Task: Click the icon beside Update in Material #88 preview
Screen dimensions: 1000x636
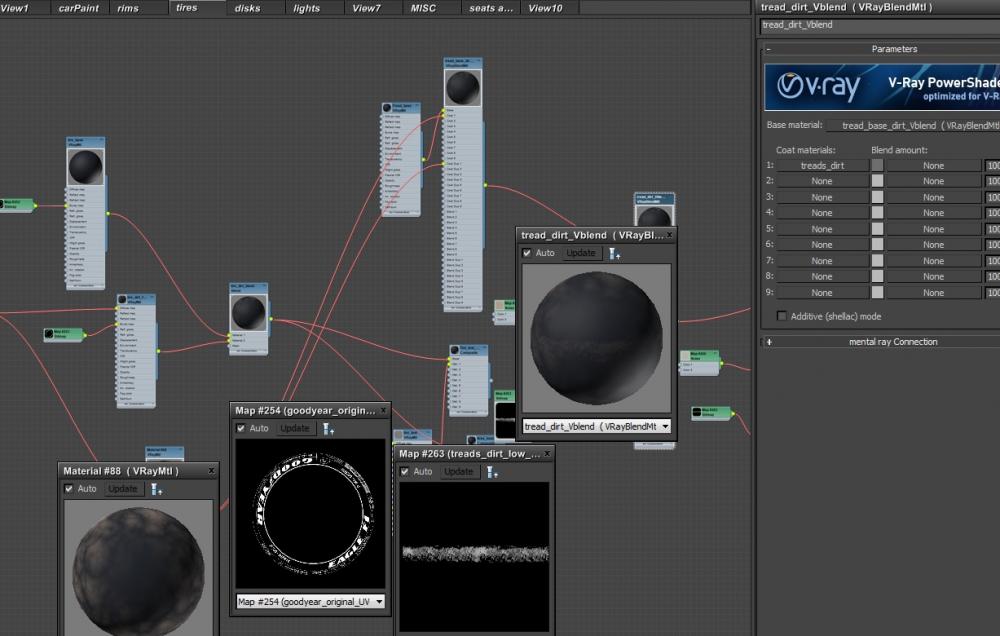Action: pyautogui.click(x=155, y=489)
